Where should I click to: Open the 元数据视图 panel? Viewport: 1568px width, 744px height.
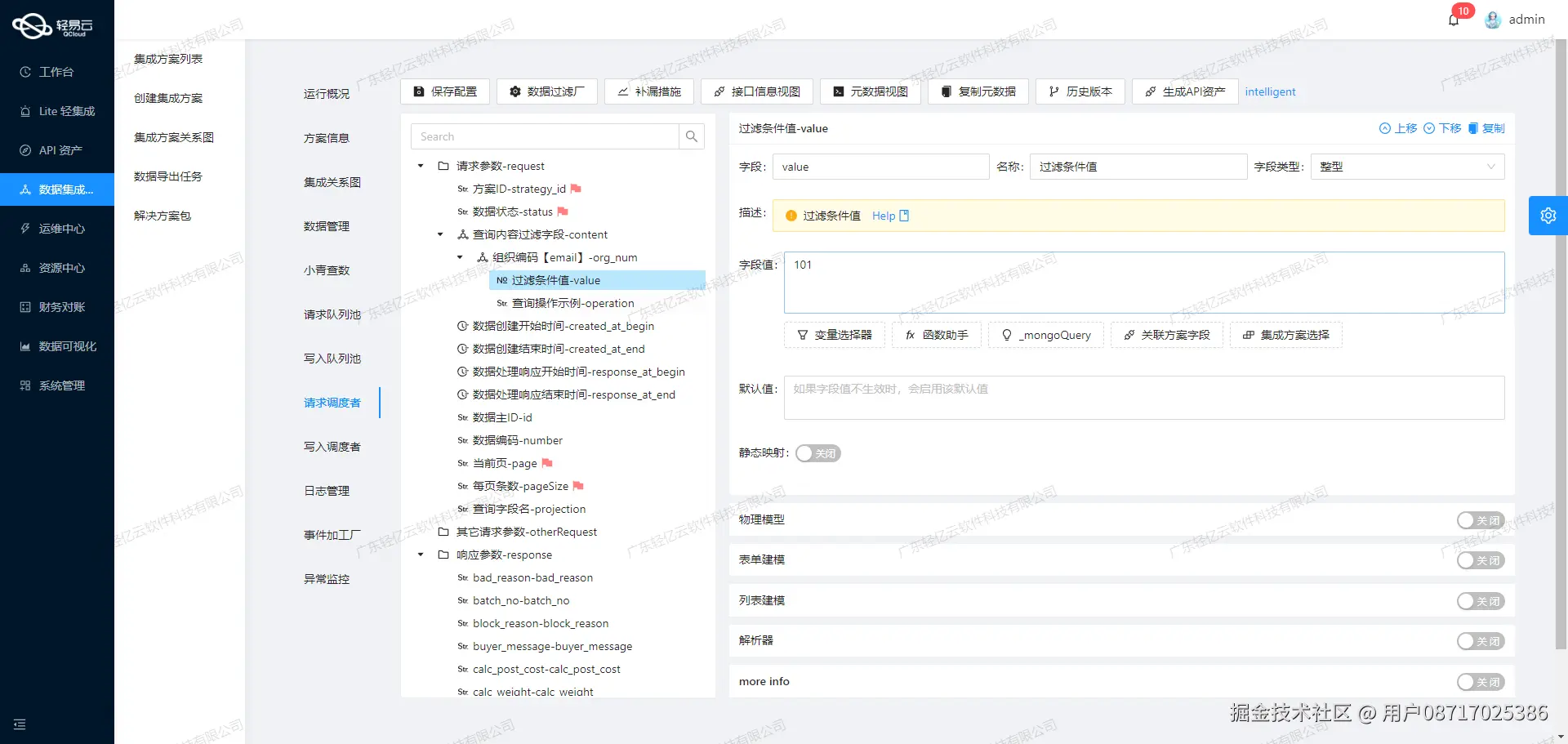tap(870, 91)
